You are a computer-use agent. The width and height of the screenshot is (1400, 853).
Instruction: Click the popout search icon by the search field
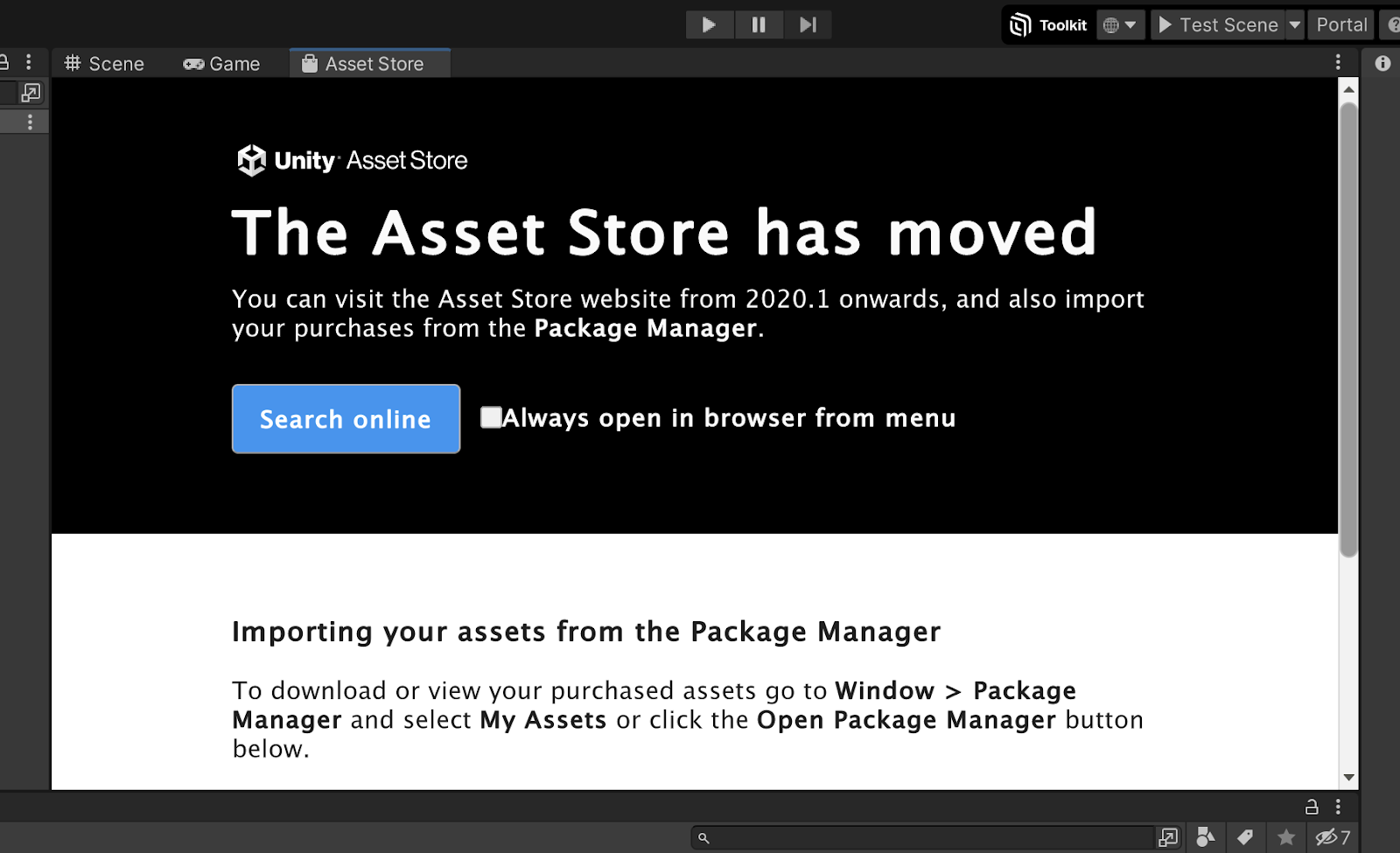(1168, 838)
